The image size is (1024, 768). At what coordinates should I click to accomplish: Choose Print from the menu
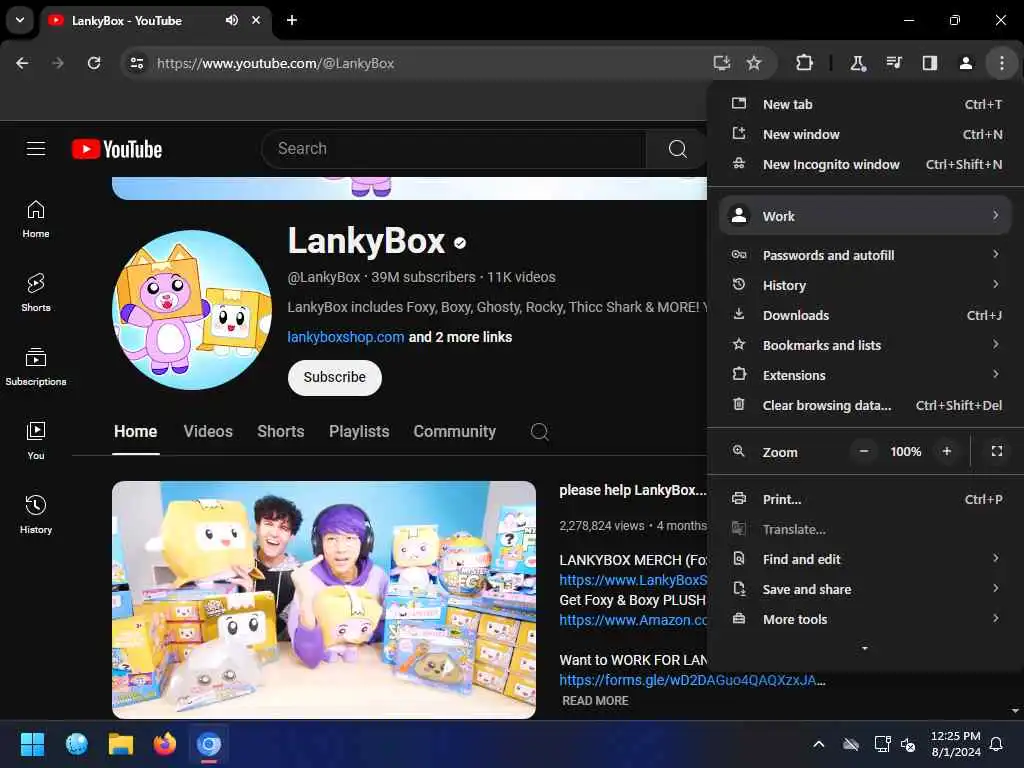coord(865,499)
